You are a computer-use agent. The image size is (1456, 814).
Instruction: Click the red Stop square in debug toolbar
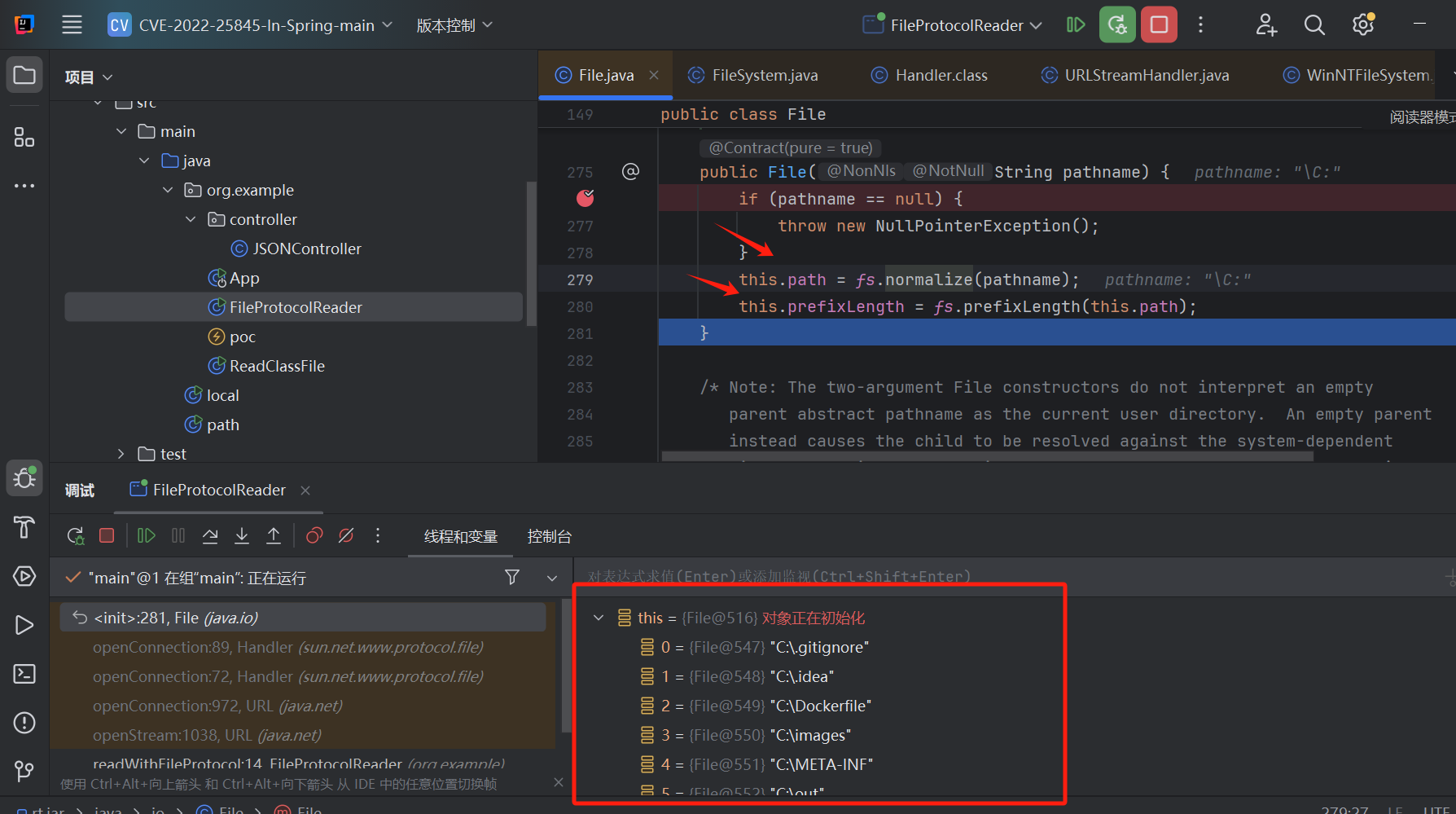[x=107, y=535]
